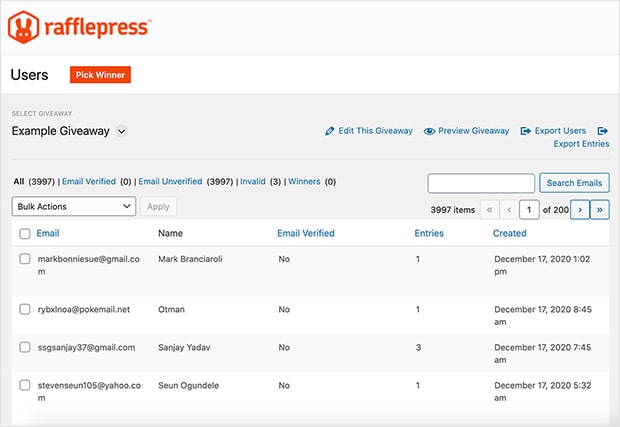Expand the Example Giveaway selector chevron
This screenshot has width=620, height=427.
pyautogui.click(x=122, y=131)
